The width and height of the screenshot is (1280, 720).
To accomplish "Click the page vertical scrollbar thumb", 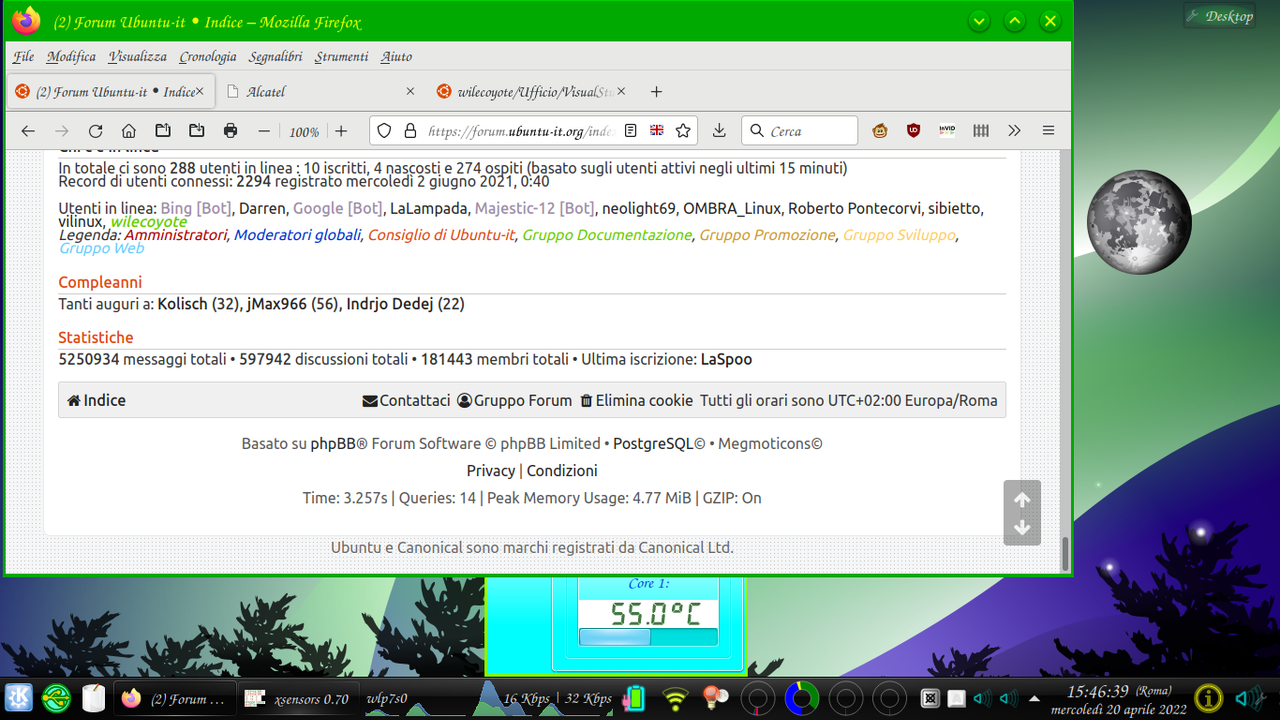I will pyautogui.click(x=1065, y=554).
